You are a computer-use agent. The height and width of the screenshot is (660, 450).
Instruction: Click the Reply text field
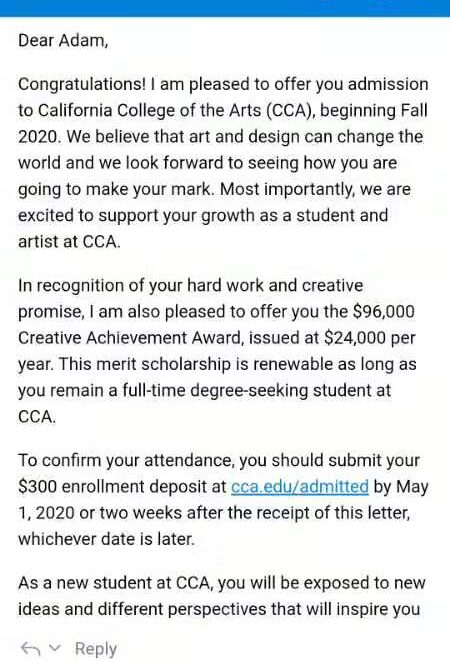[x=96, y=649]
